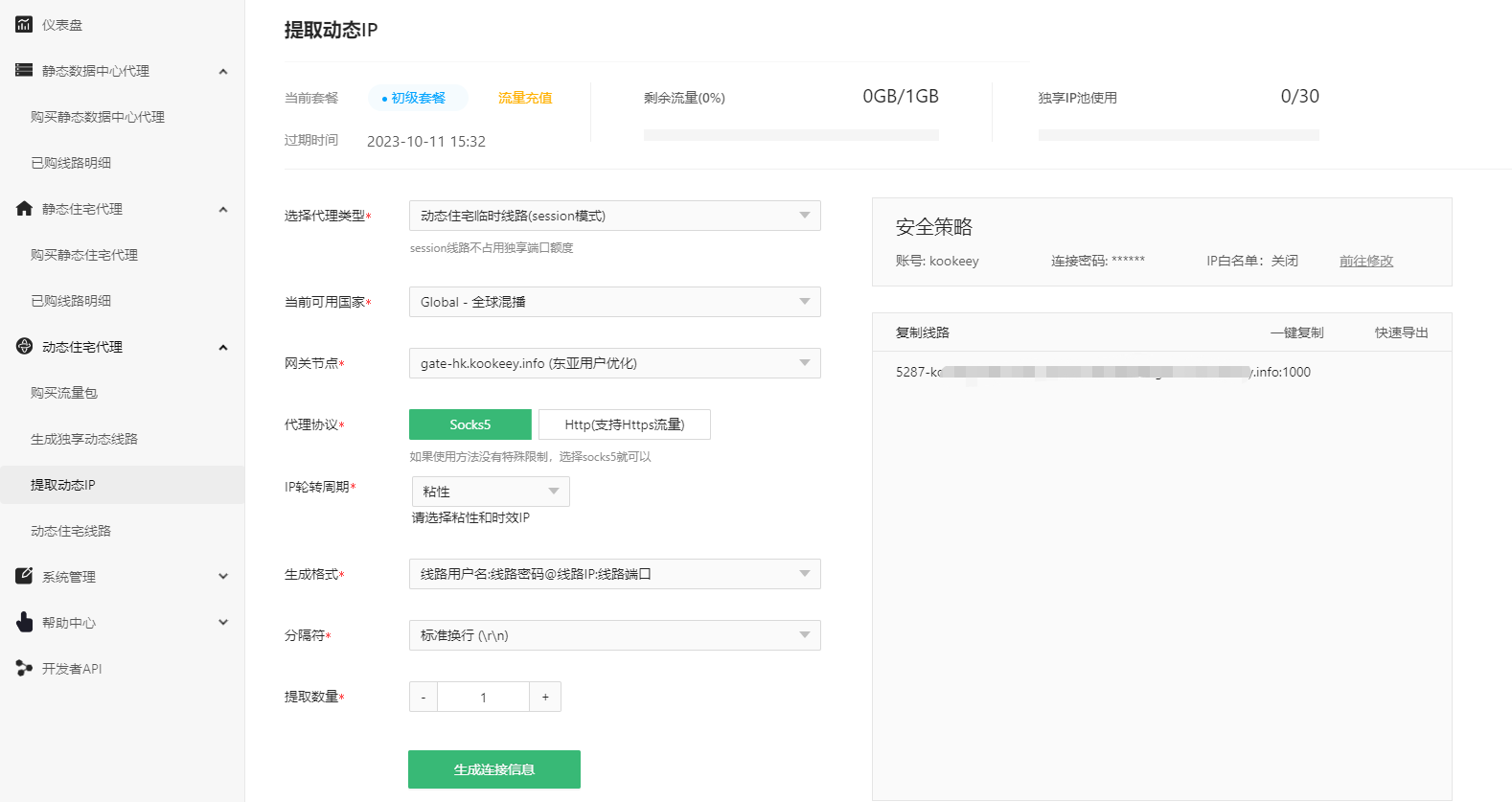1512x802 pixels.
Task: Open 购买静态数据中心代理 page
Action: pyautogui.click(x=98, y=117)
